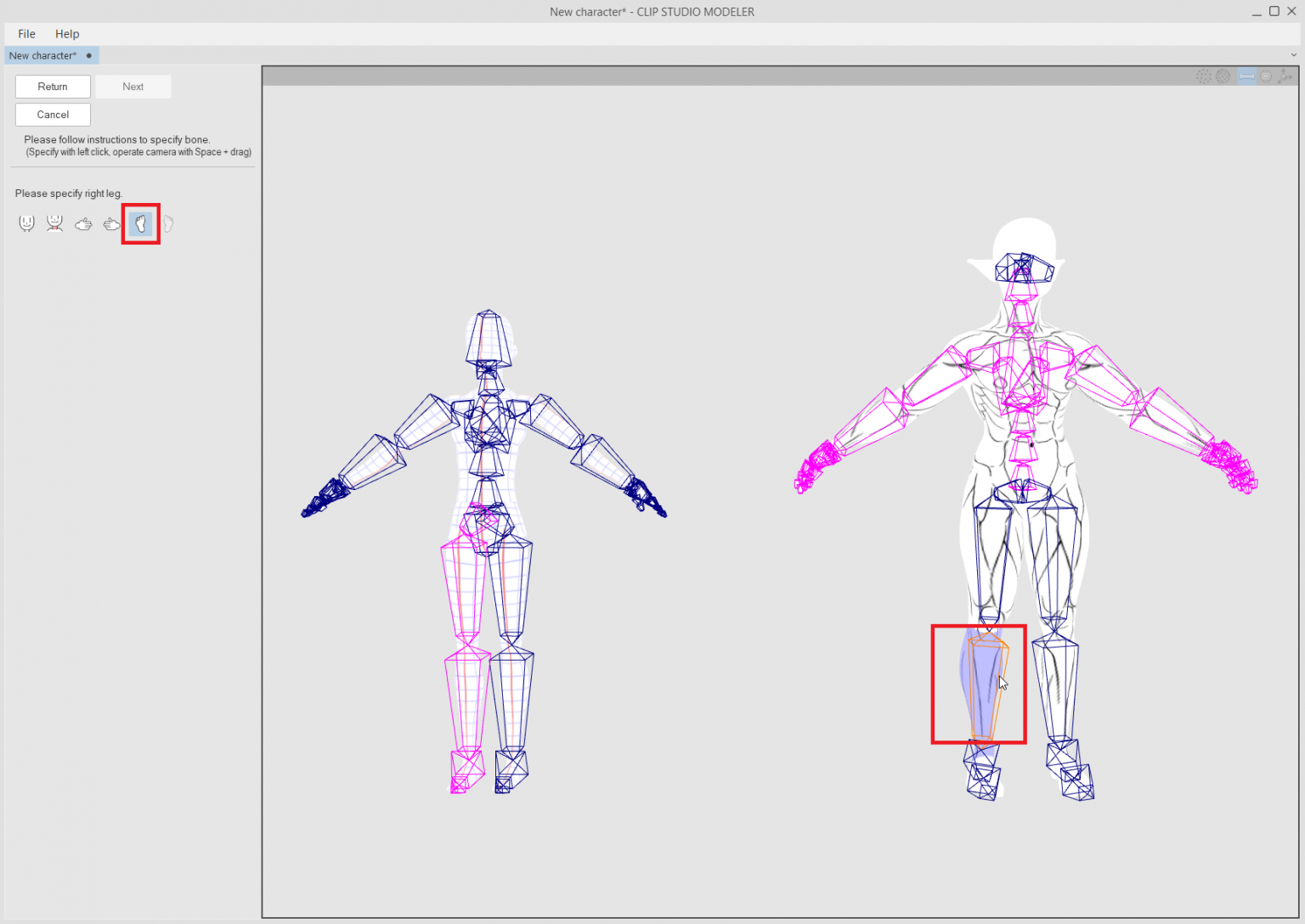Expand the tab list chevron at right
The width and height of the screenshot is (1305, 924).
click(1294, 55)
